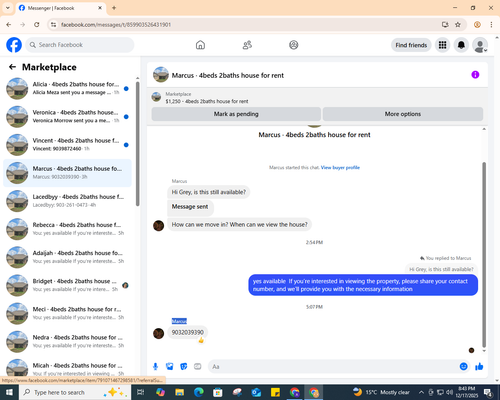Attach a photo or file icon

coord(170,367)
